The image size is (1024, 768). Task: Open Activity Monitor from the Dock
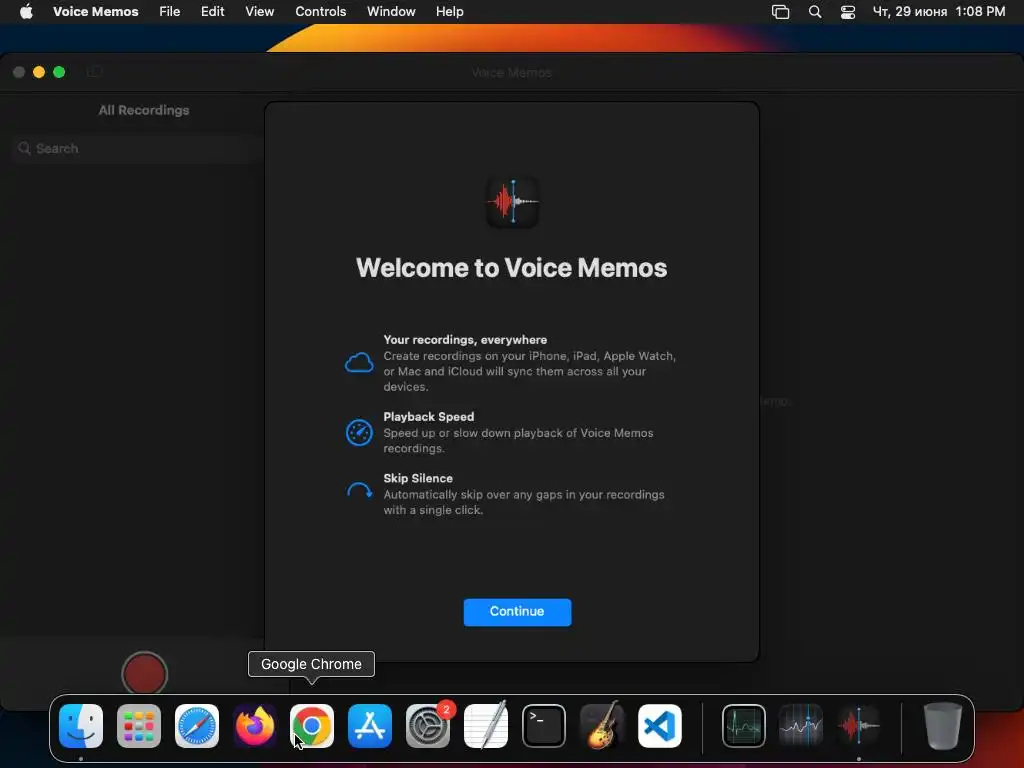tap(744, 726)
